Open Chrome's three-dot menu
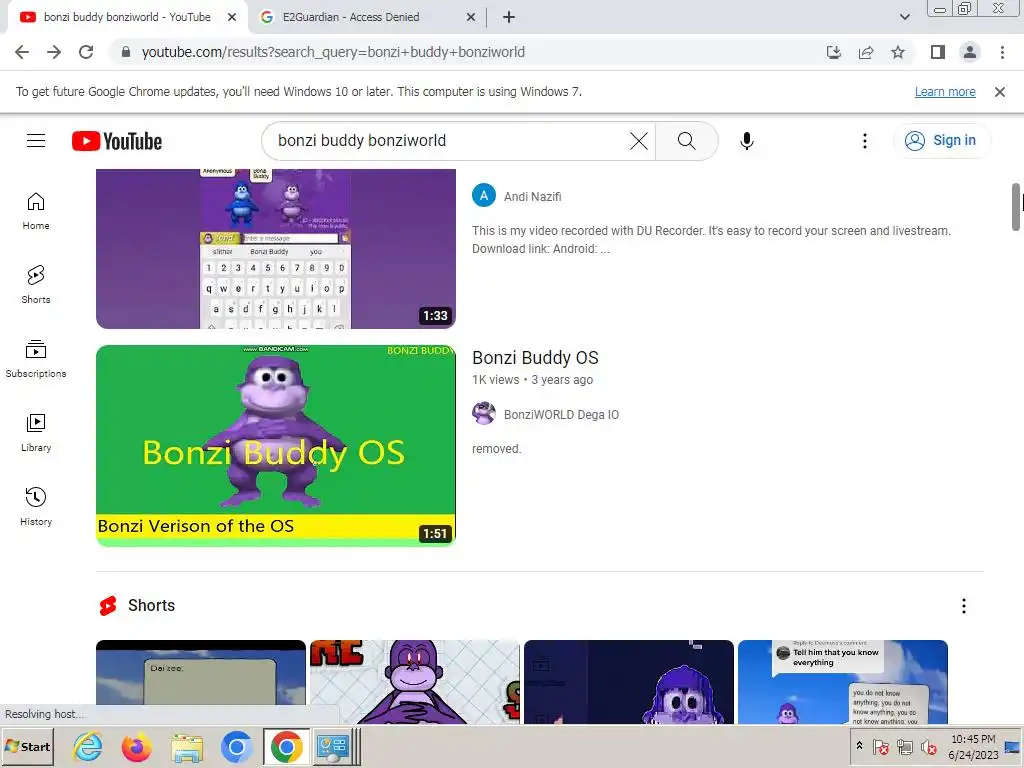This screenshot has width=1024, height=768. [x=1002, y=52]
